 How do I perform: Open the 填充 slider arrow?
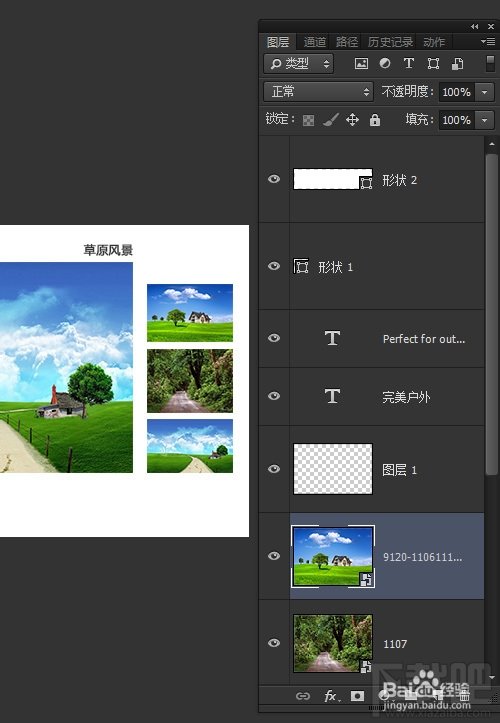click(485, 120)
